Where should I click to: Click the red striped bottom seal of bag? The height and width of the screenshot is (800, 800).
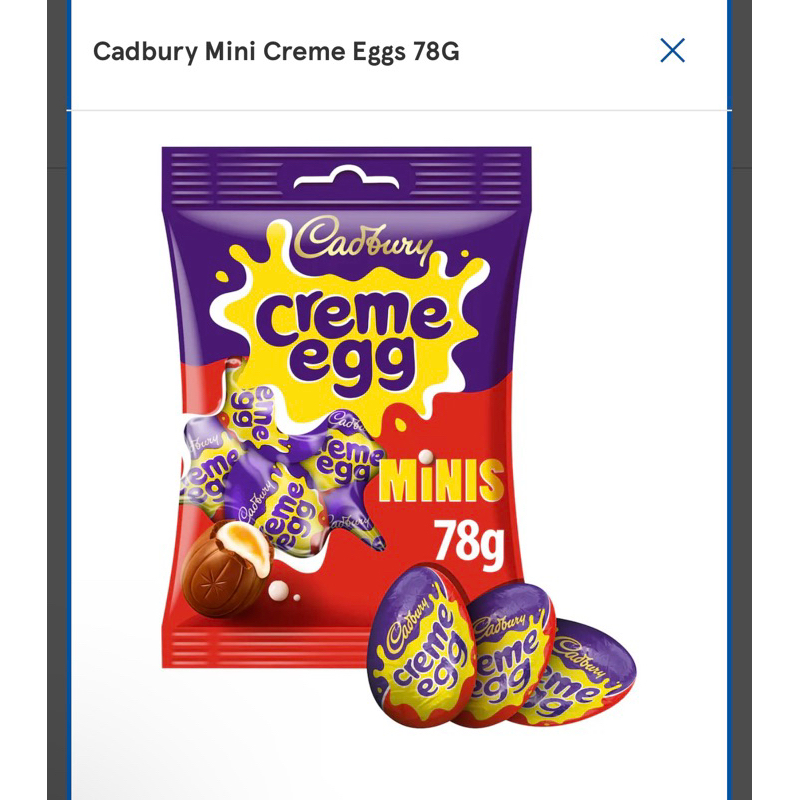tap(265, 648)
